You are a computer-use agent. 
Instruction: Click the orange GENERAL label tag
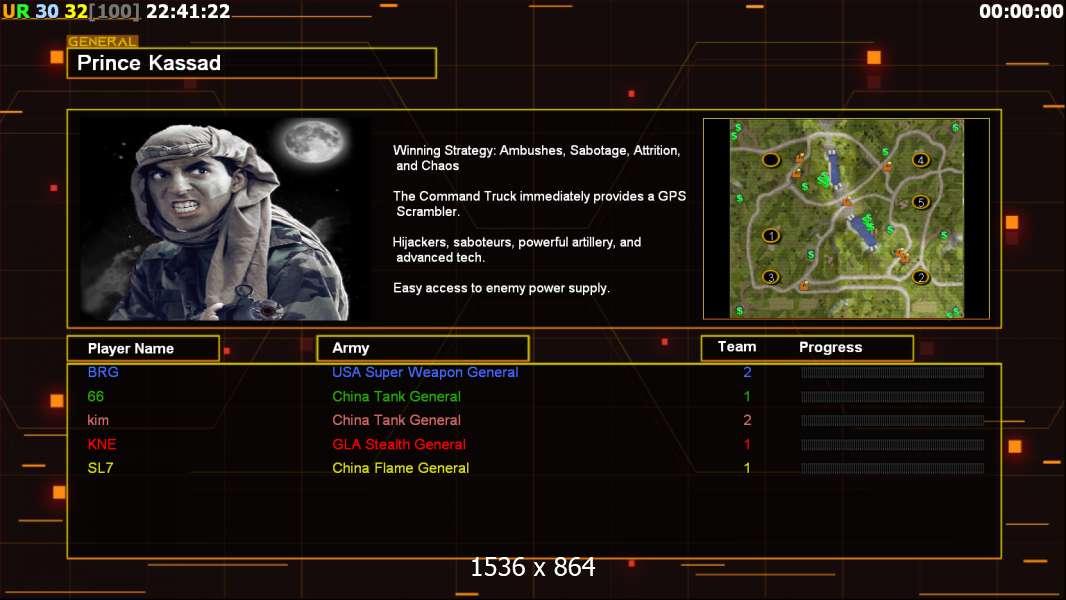[103, 41]
